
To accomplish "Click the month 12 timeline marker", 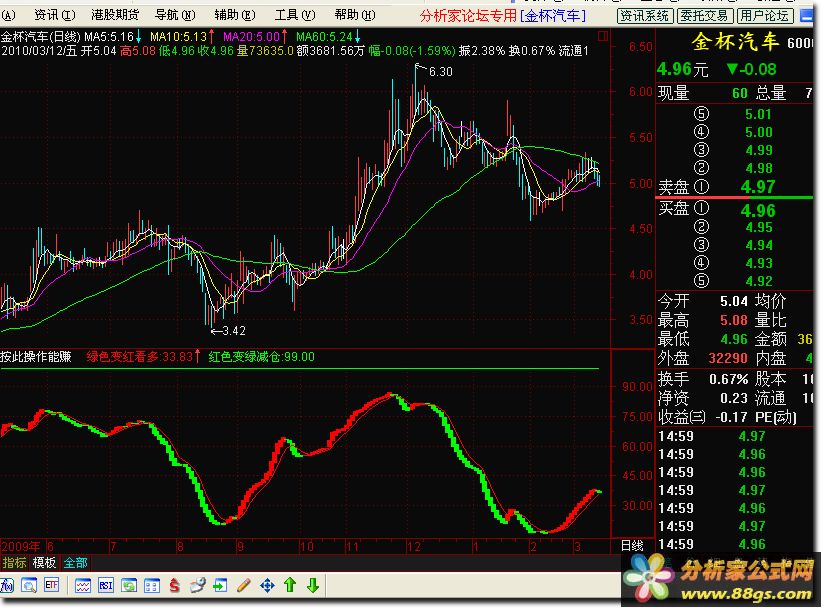I will click(414, 547).
